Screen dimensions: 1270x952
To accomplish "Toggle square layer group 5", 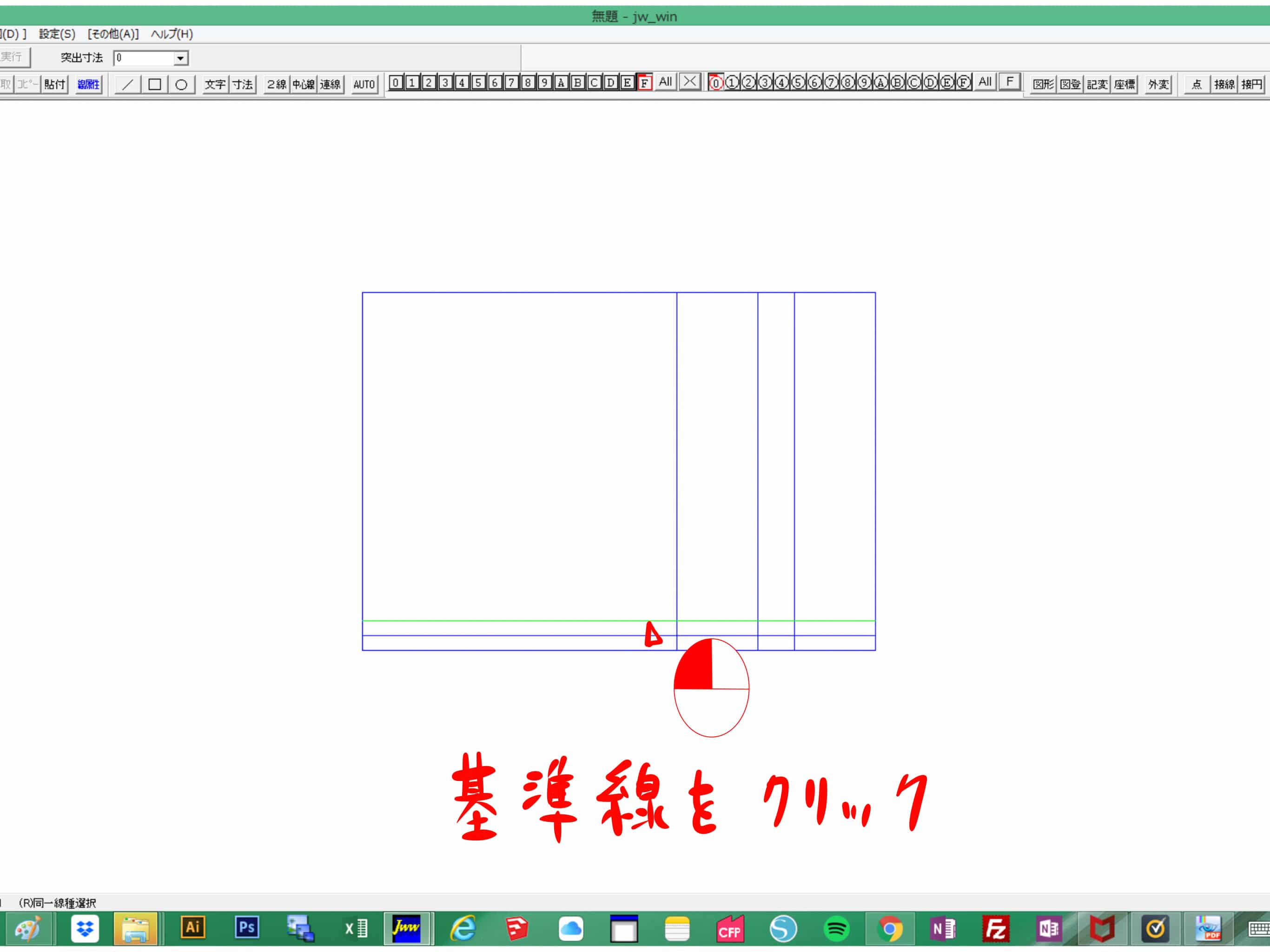I will pyautogui.click(x=478, y=83).
